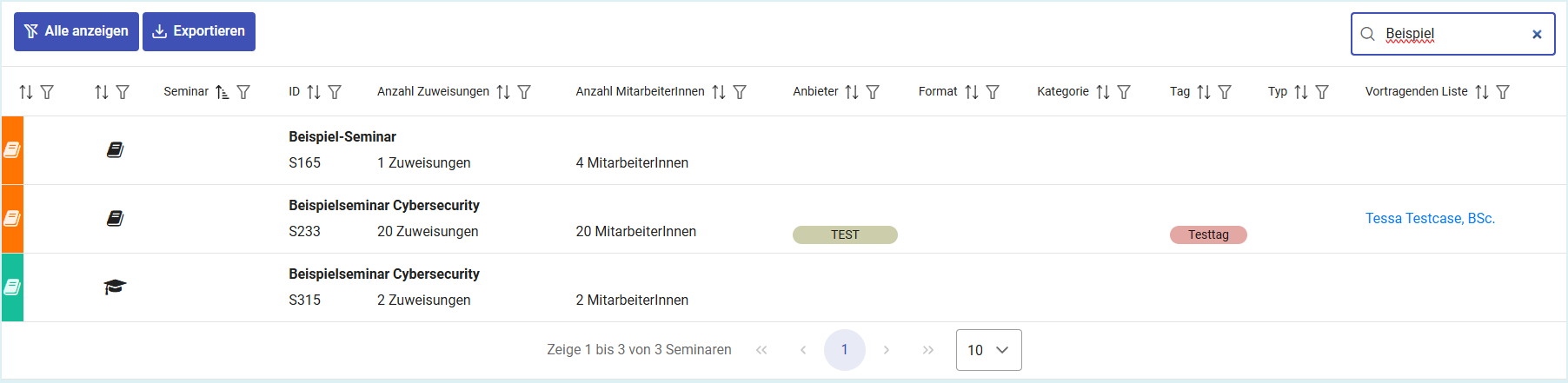Sort the table by ID column
1568x383 pixels.
pos(314,92)
